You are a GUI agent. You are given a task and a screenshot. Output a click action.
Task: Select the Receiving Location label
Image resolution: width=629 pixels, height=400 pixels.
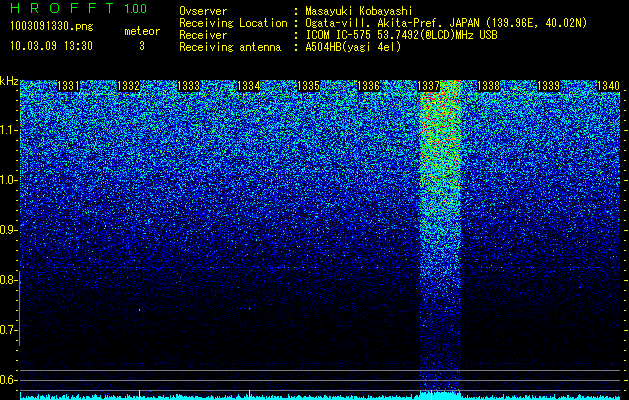tap(233, 23)
